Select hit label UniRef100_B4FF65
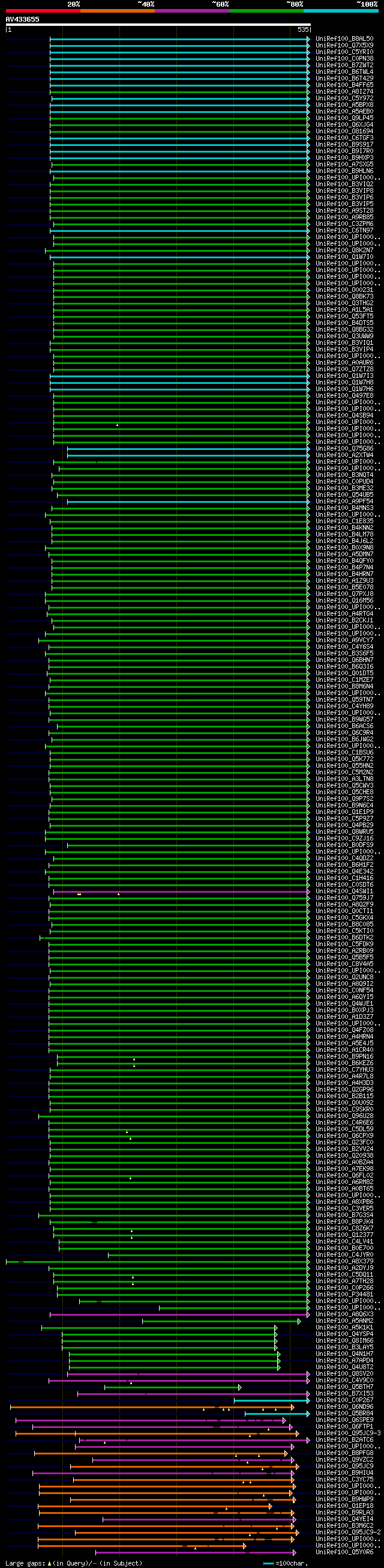Screen dimensions: 384x1568 tap(344, 85)
